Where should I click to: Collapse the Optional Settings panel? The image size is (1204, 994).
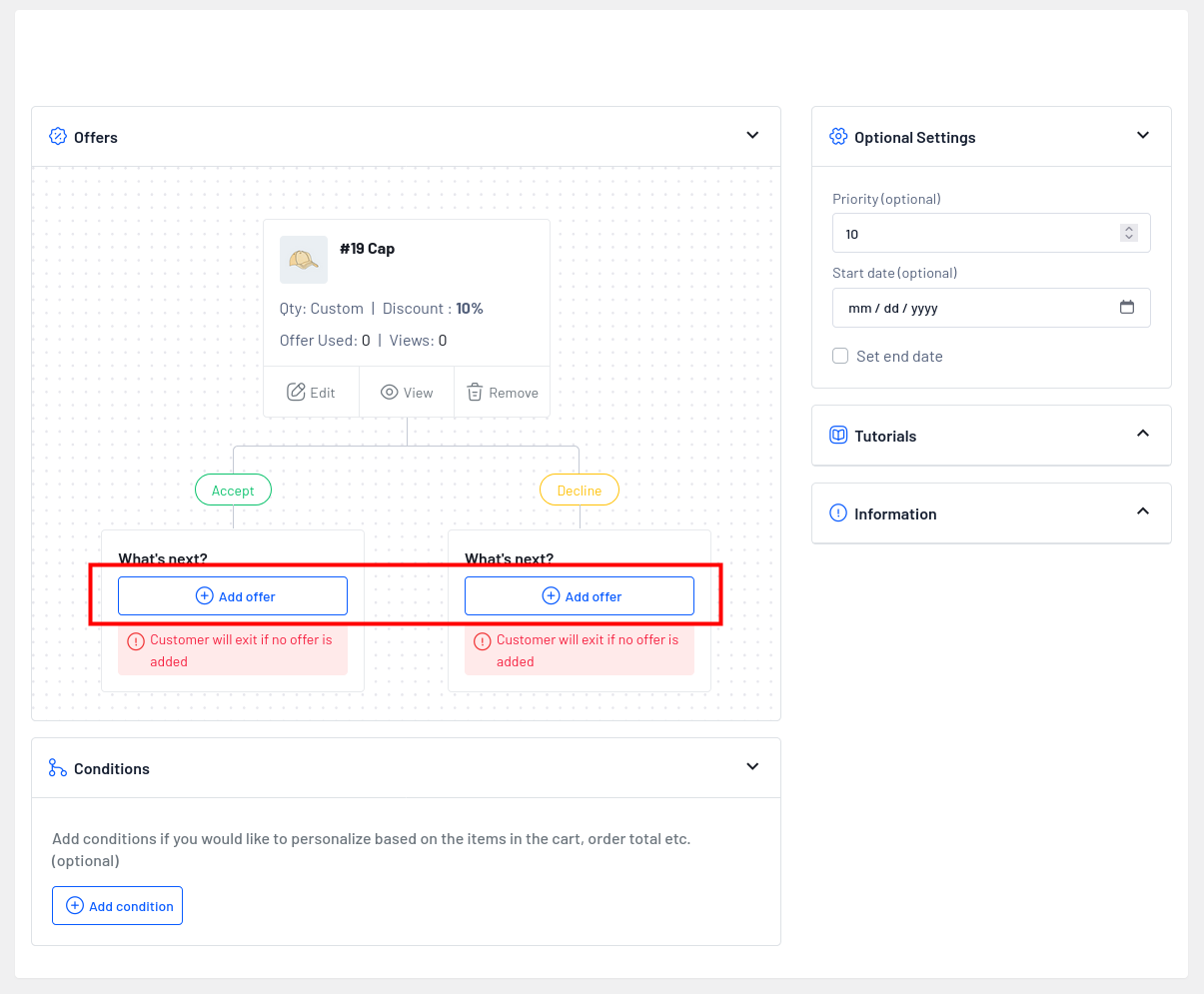(1143, 136)
